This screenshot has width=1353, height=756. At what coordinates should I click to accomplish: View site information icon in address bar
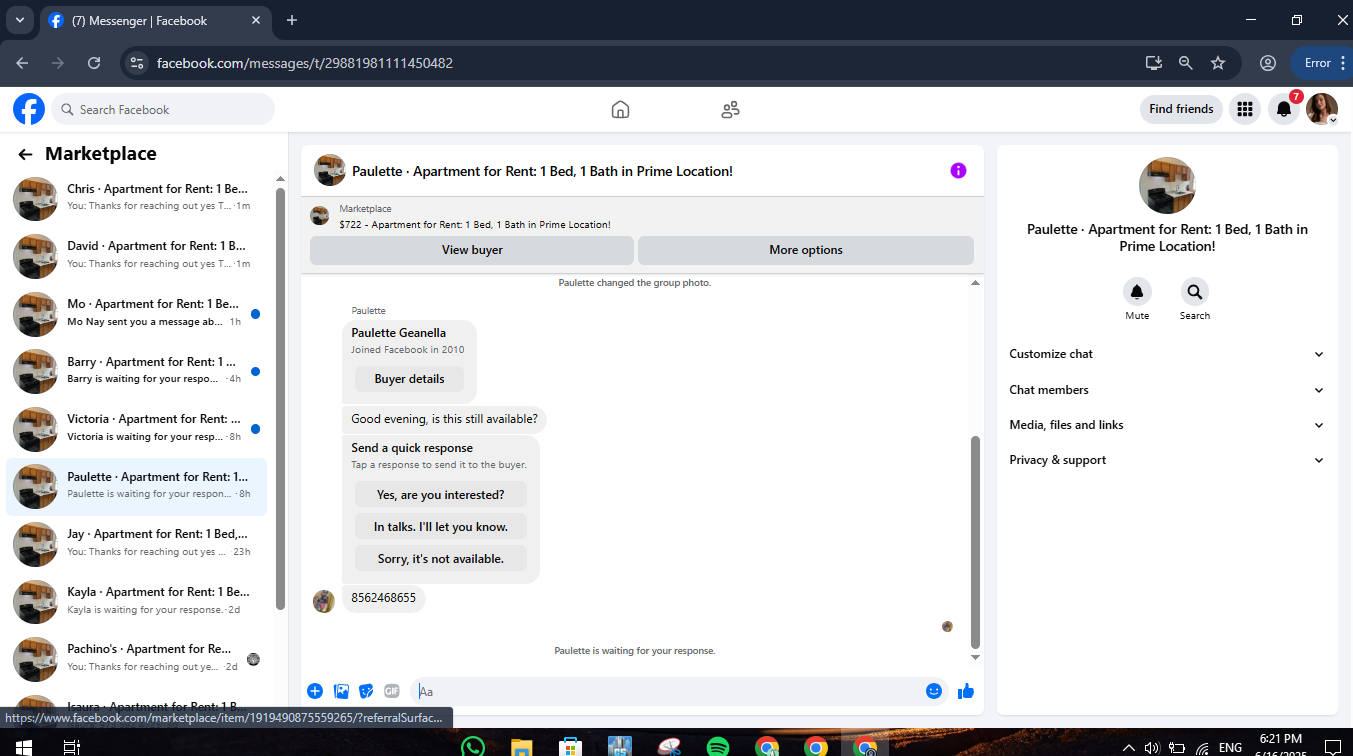pos(138,63)
